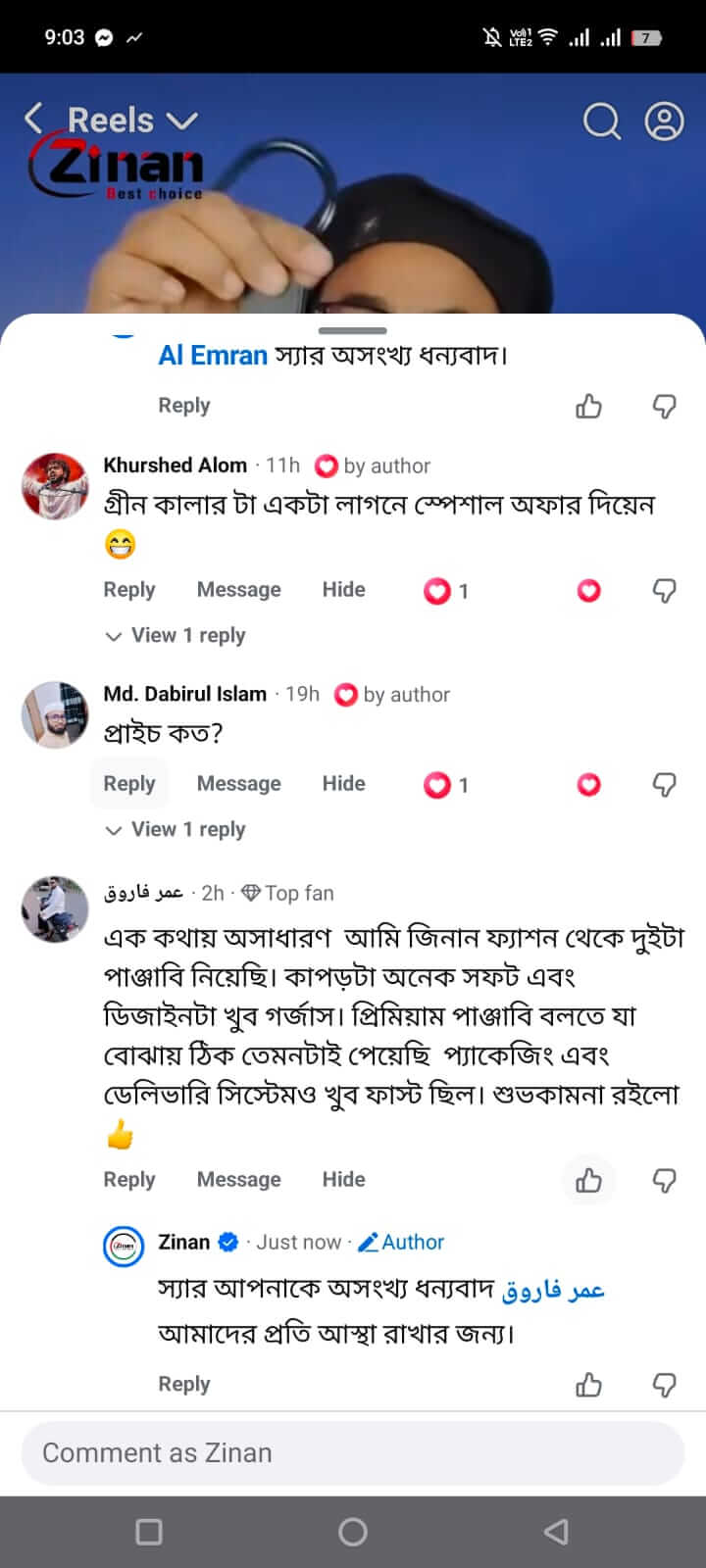Dislike Zinan's author reply at bottom
Image resolution: width=706 pixels, height=1568 pixels.
pos(665,1384)
